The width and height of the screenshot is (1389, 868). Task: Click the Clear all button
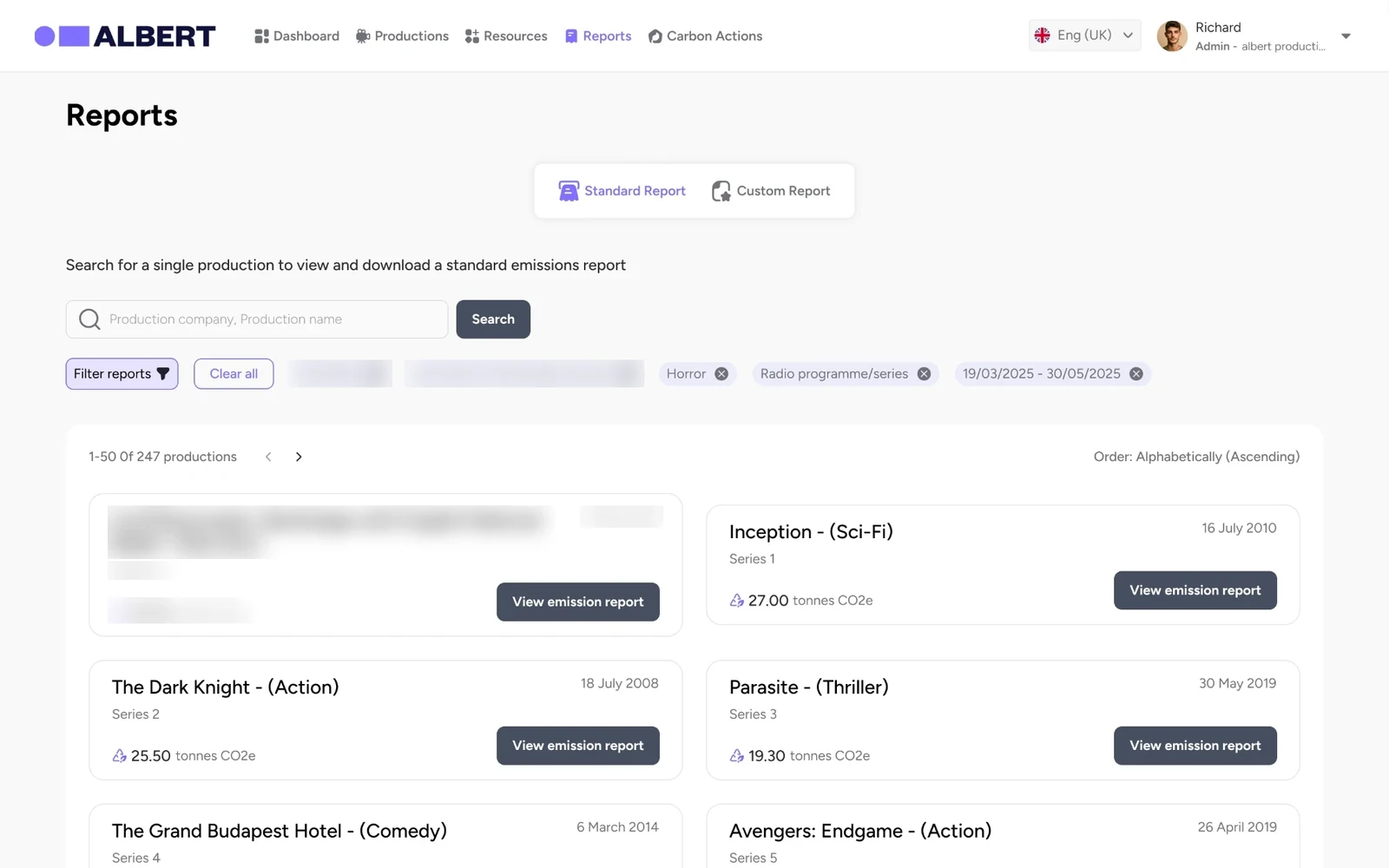(234, 374)
